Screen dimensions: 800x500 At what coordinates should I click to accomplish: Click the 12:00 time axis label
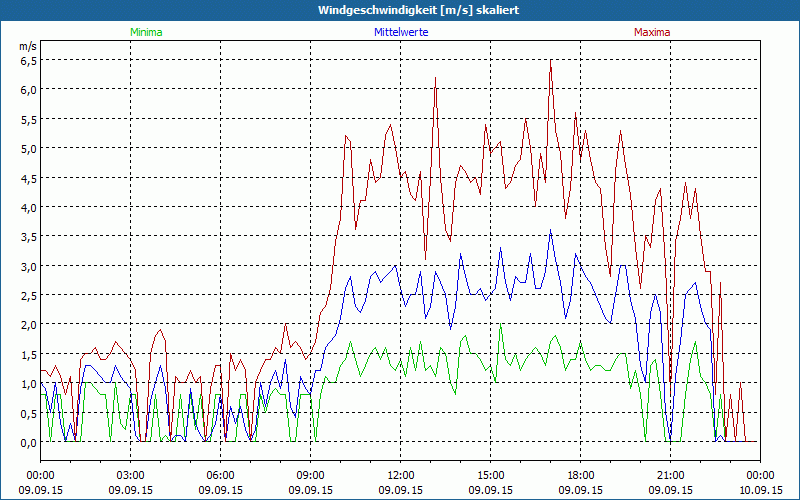click(x=401, y=476)
